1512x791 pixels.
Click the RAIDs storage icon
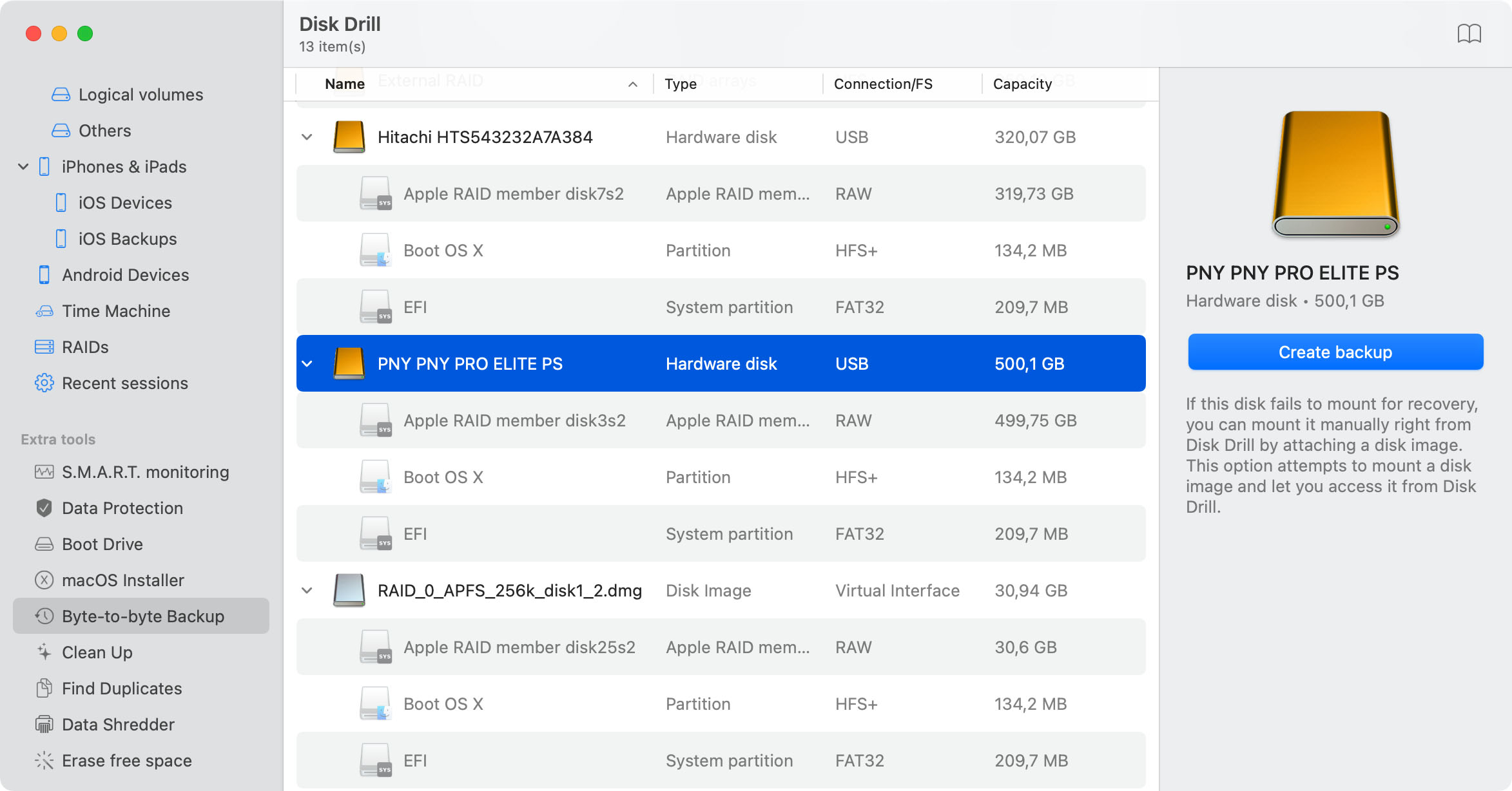(44, 347)
